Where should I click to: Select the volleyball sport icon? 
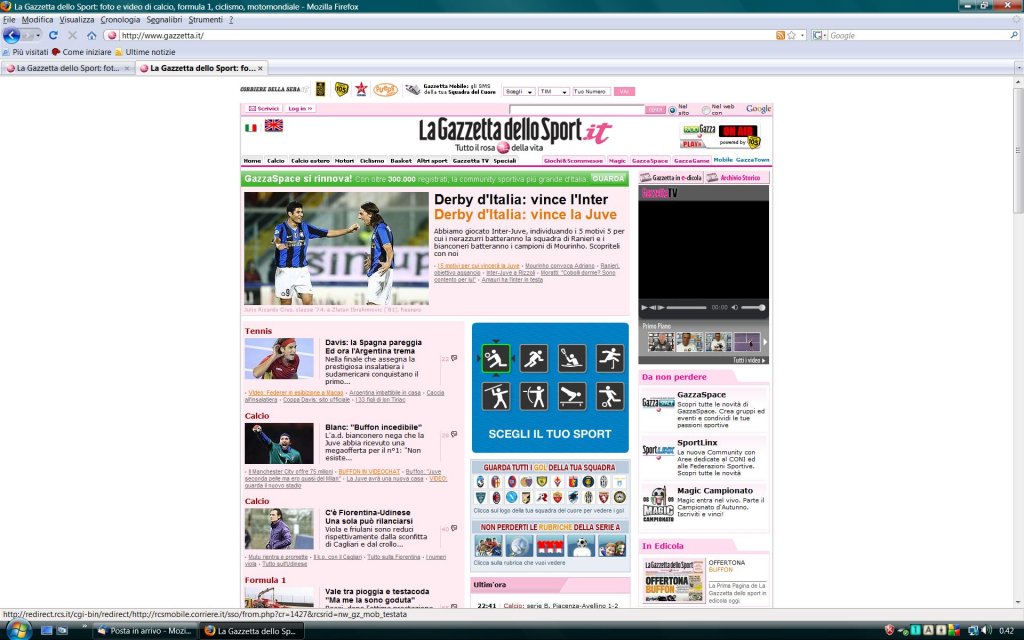(x=496, y=358)
